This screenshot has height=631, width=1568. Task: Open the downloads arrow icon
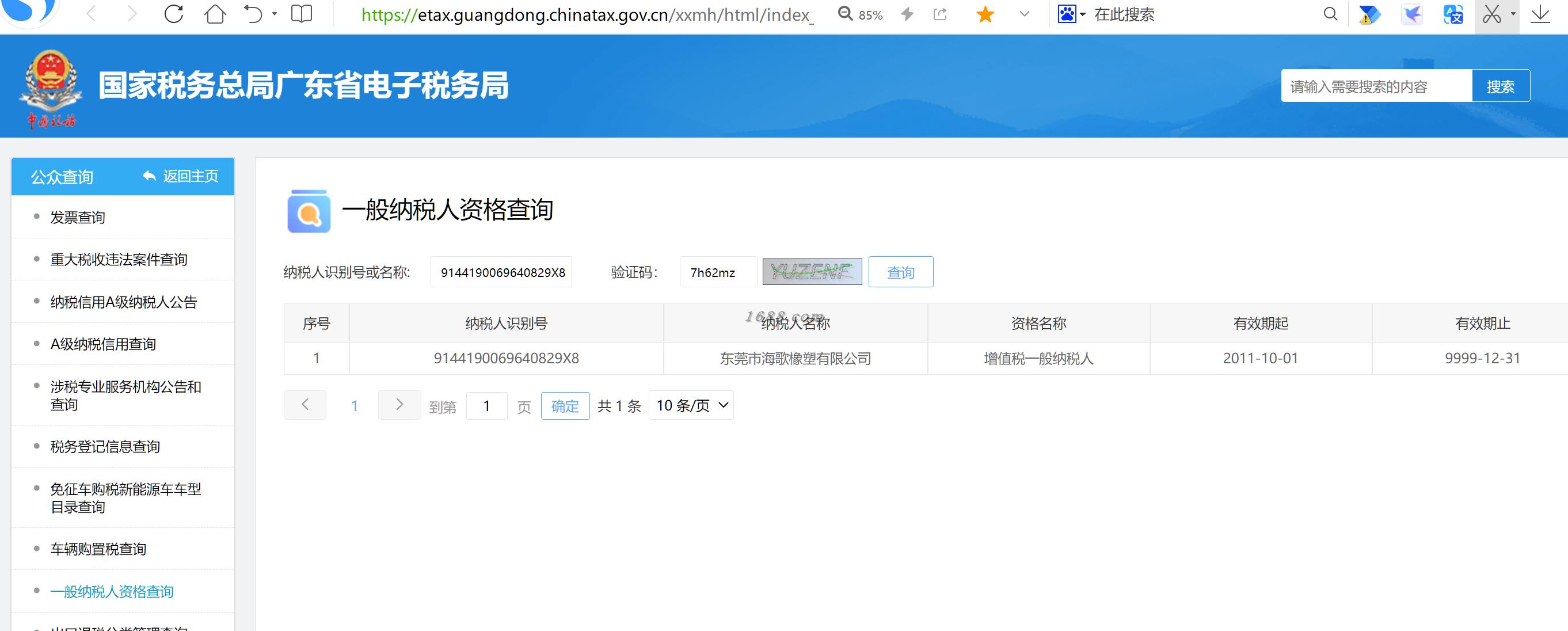tap(1539, 14)
